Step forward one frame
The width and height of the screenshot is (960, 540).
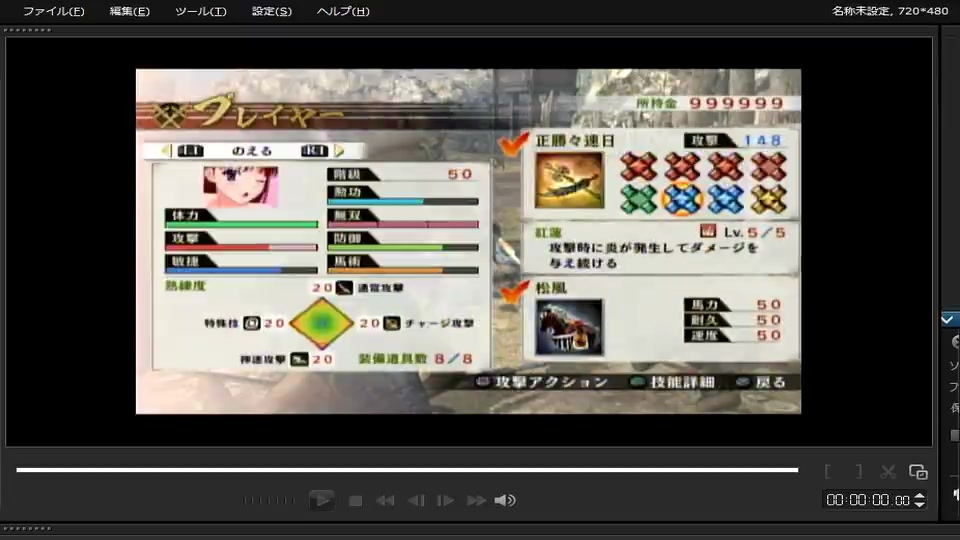445,501
